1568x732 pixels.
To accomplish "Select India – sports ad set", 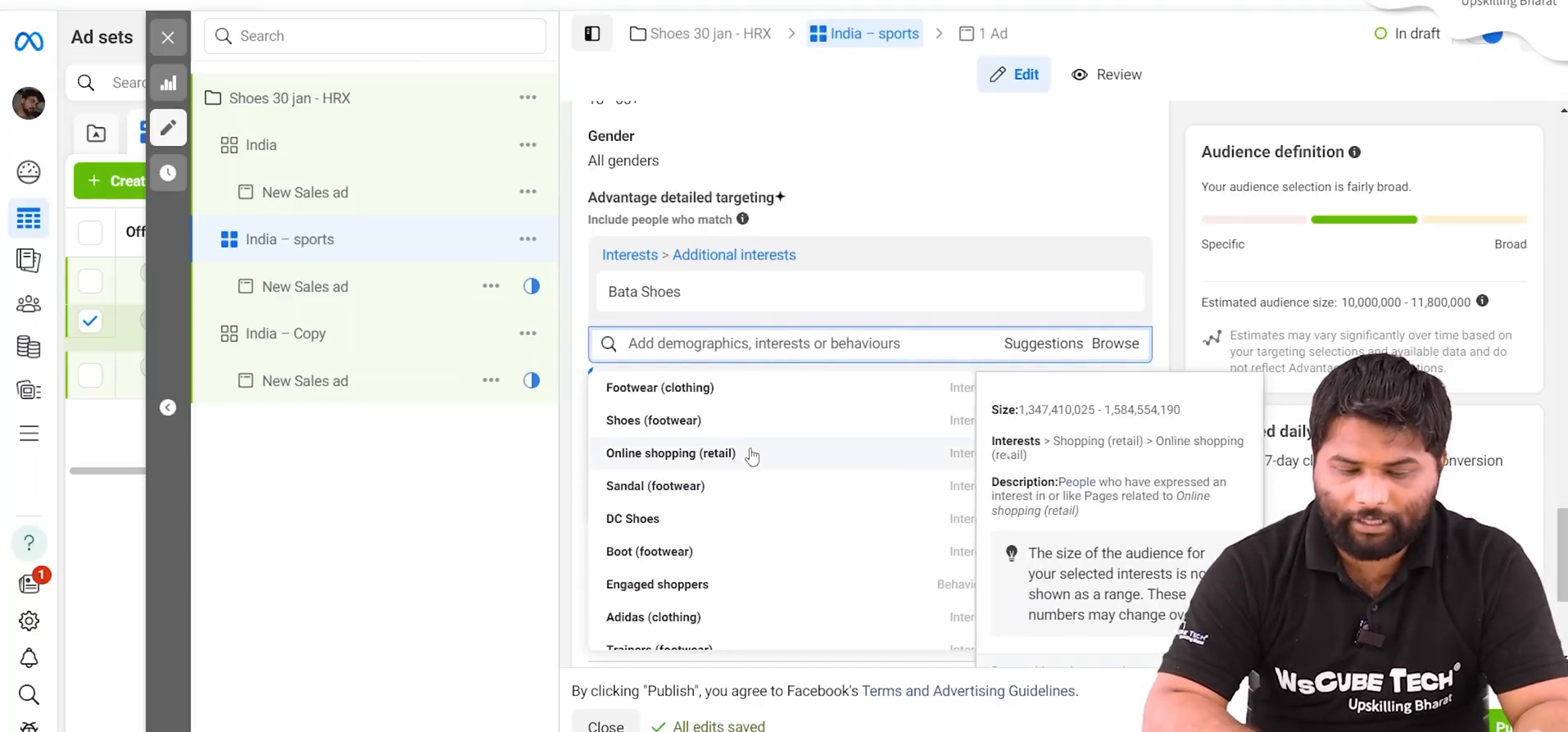I will pos(290,239).
